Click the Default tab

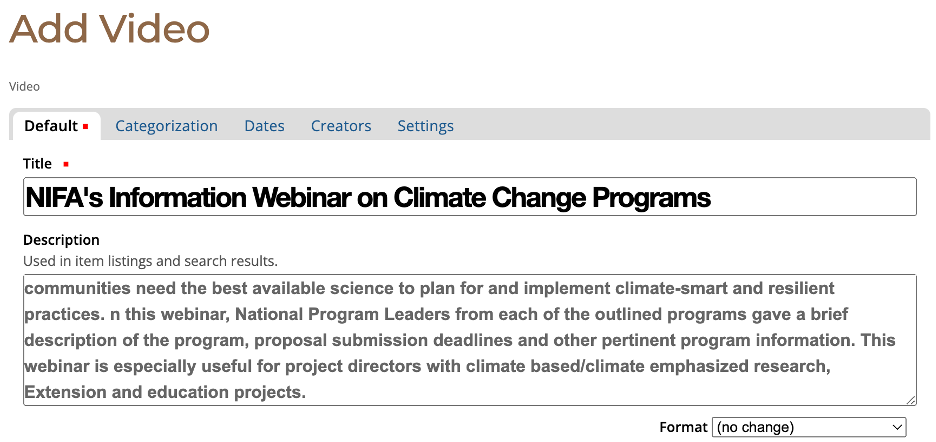coord(51,126)
